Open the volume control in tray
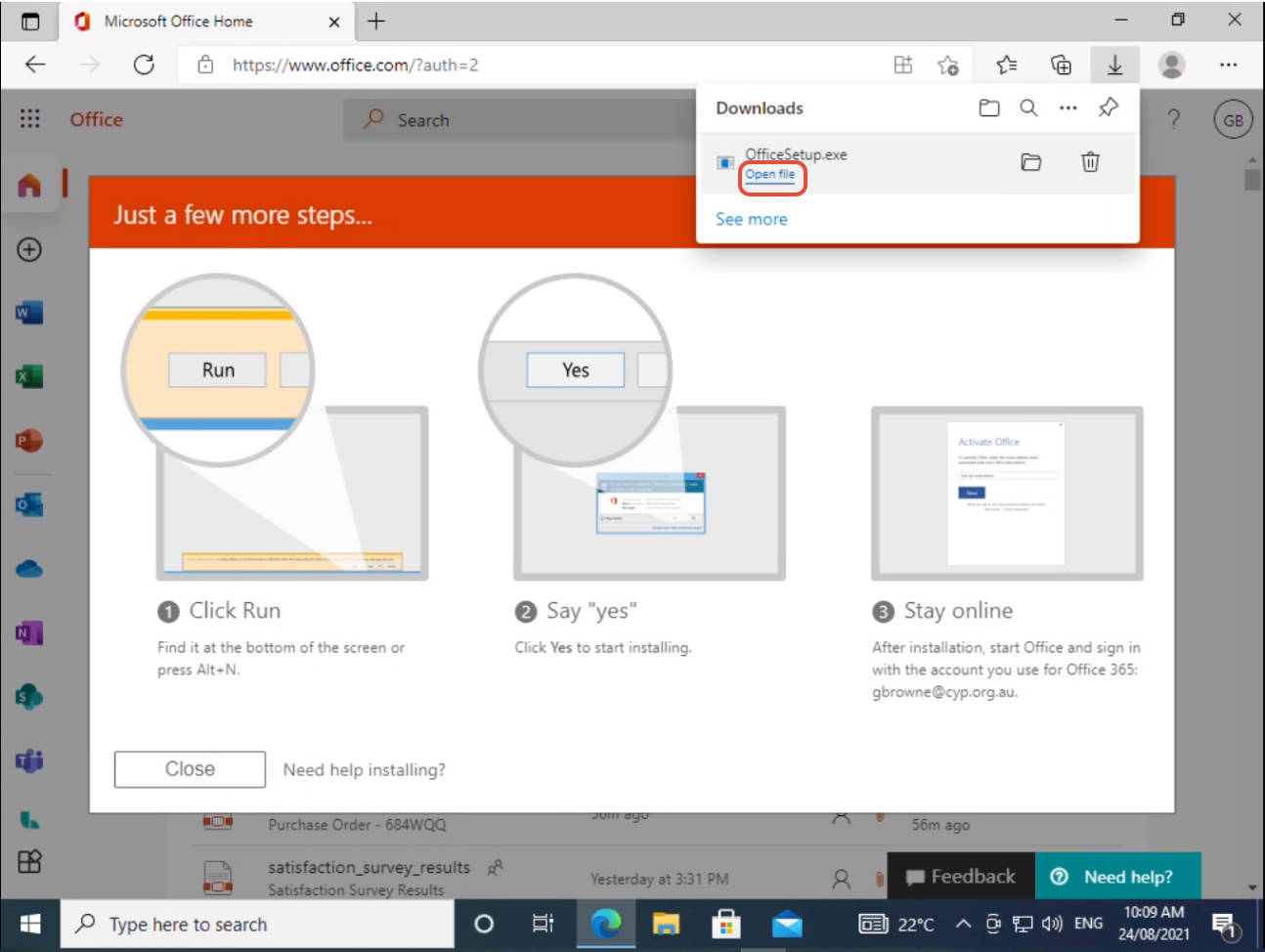This screenshot has height=952, width=1265. click(1052, 924)
